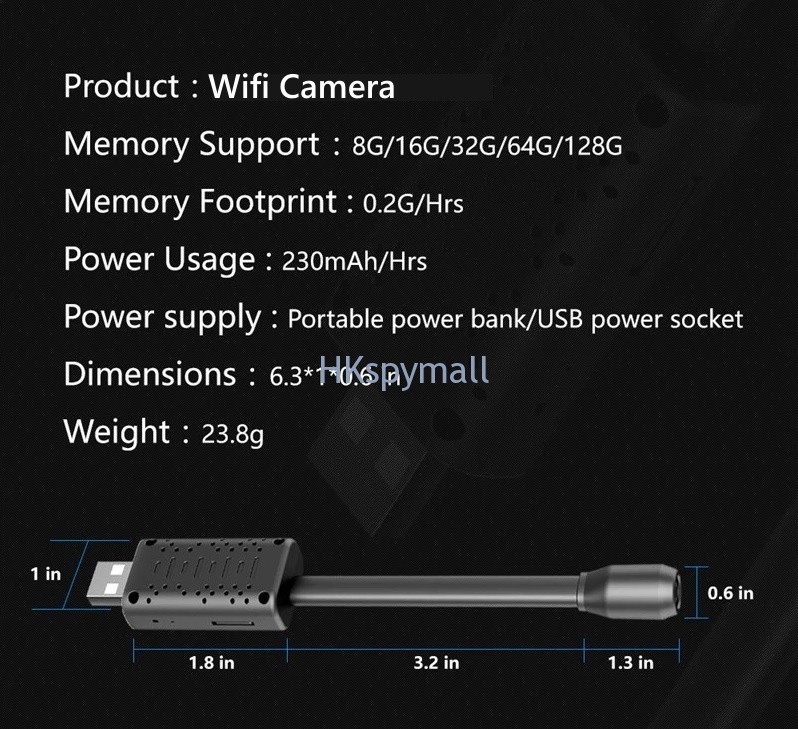
Task: Click the '1 in' height label
Action: coord(46,574)
